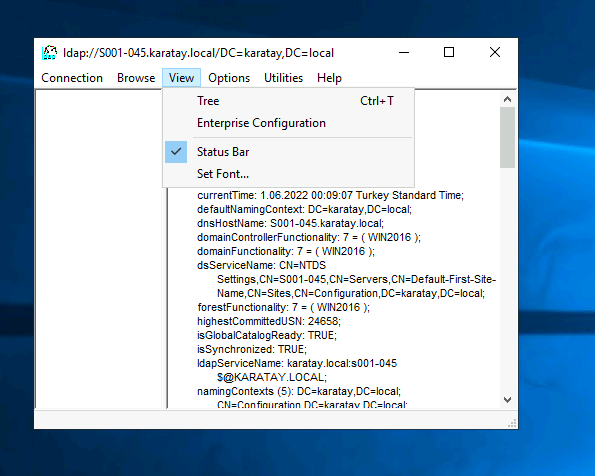Click the empty tree pane on left
Screen dimensions: 595x476
99,249
